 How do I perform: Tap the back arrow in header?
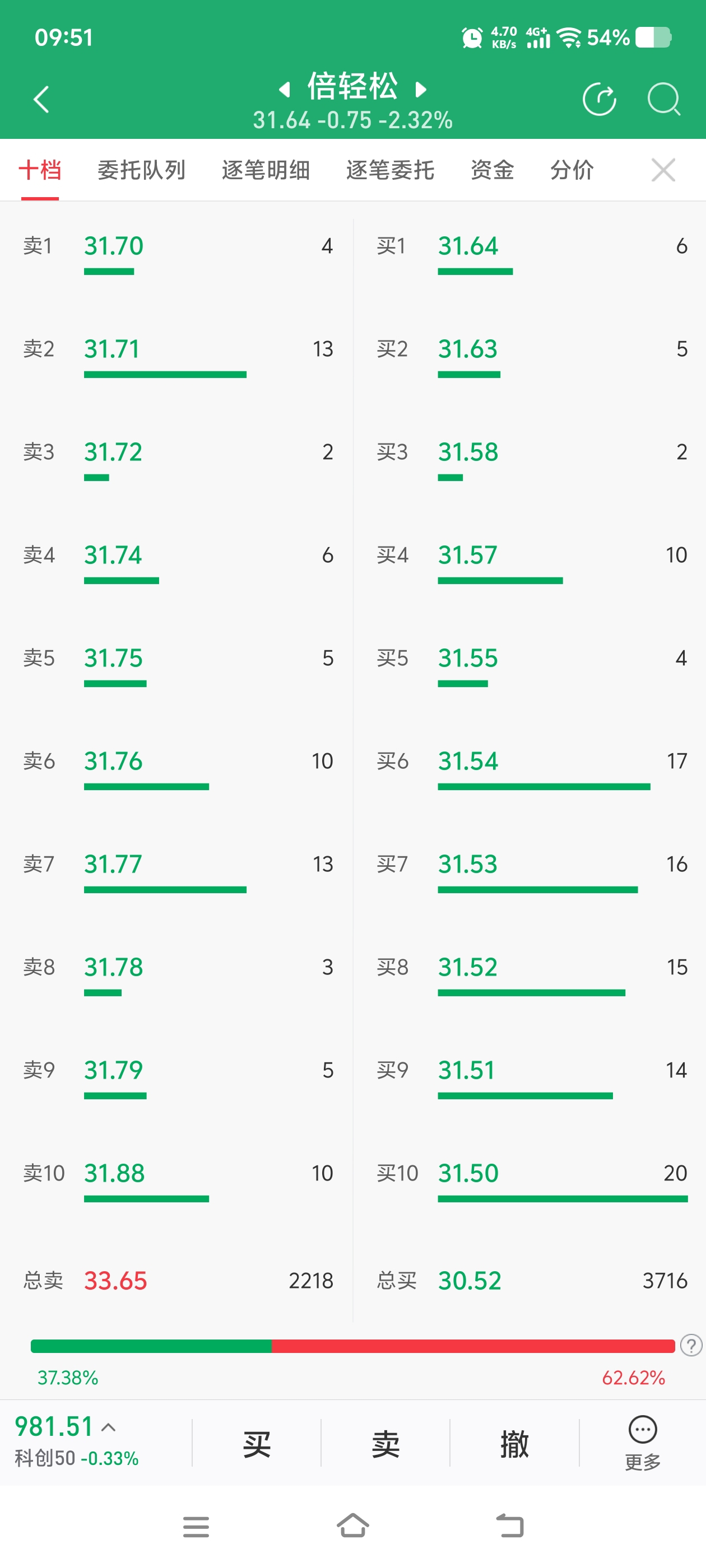(x=41, y=99)
